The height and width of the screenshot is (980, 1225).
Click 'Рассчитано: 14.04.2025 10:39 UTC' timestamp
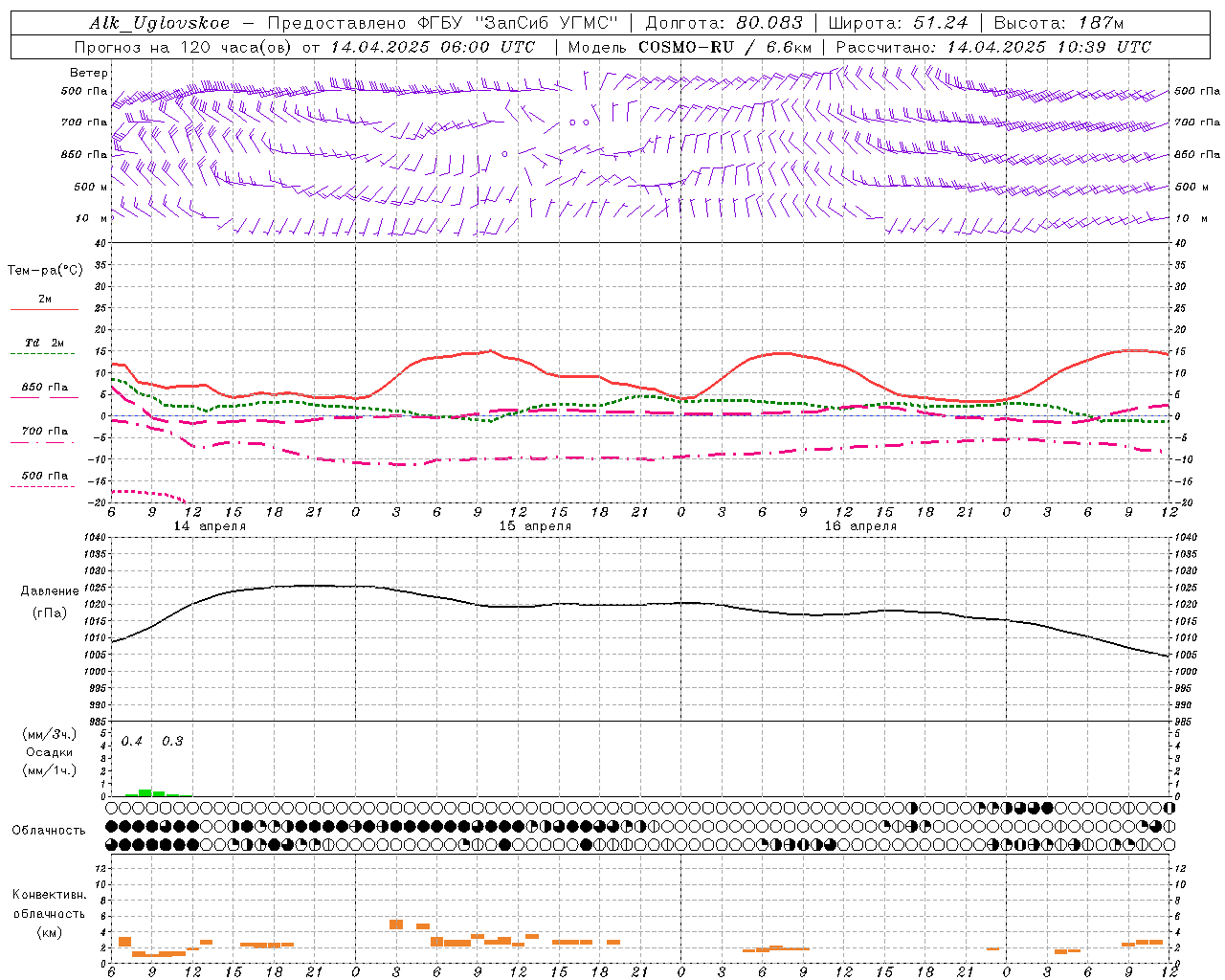(x=993, y=47)
